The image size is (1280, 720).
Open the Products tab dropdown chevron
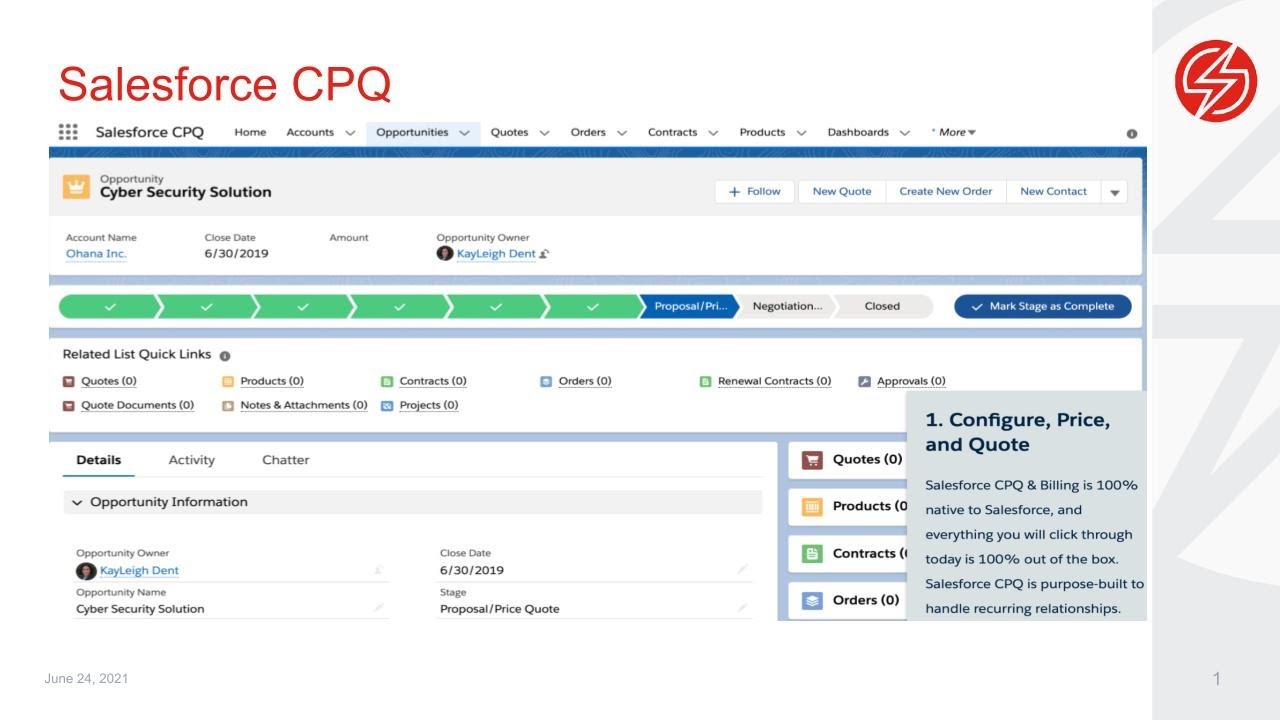coord(802,133)
